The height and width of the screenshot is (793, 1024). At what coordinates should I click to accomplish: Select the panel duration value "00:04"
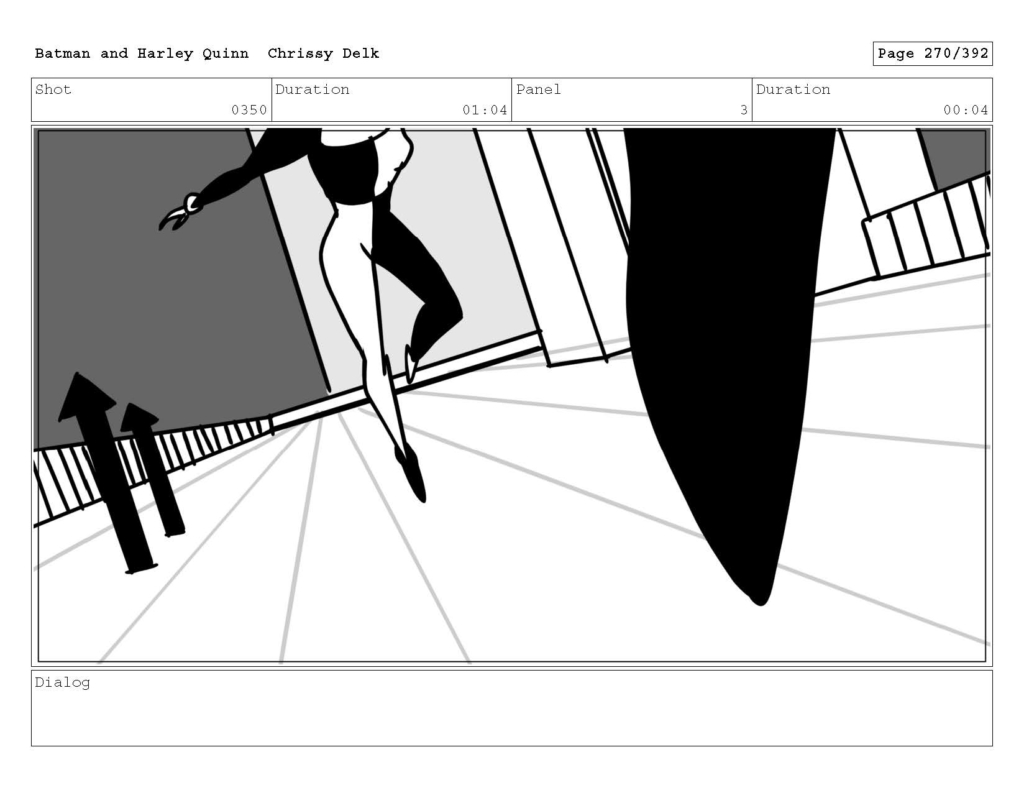[965, 110]
